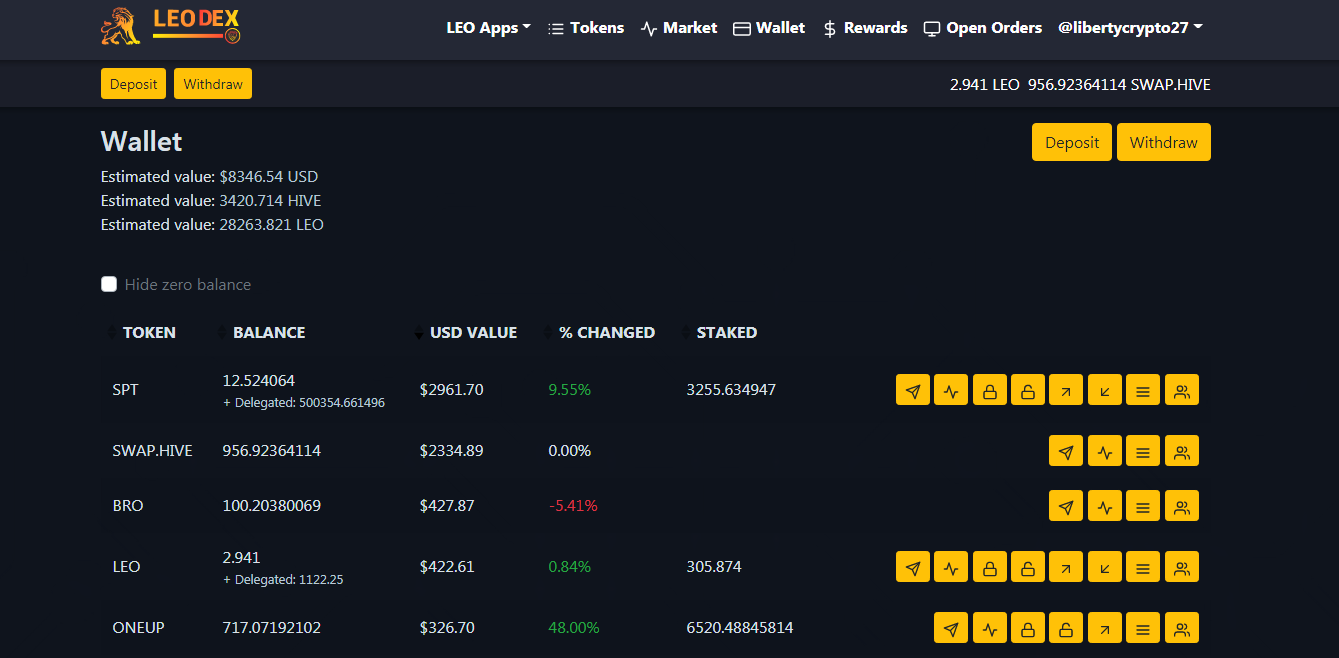Open the SPT users icon
Image resolution: width=1339 pixels, height=658 pixels.
pyautogui.click(x=1182, y=390)
